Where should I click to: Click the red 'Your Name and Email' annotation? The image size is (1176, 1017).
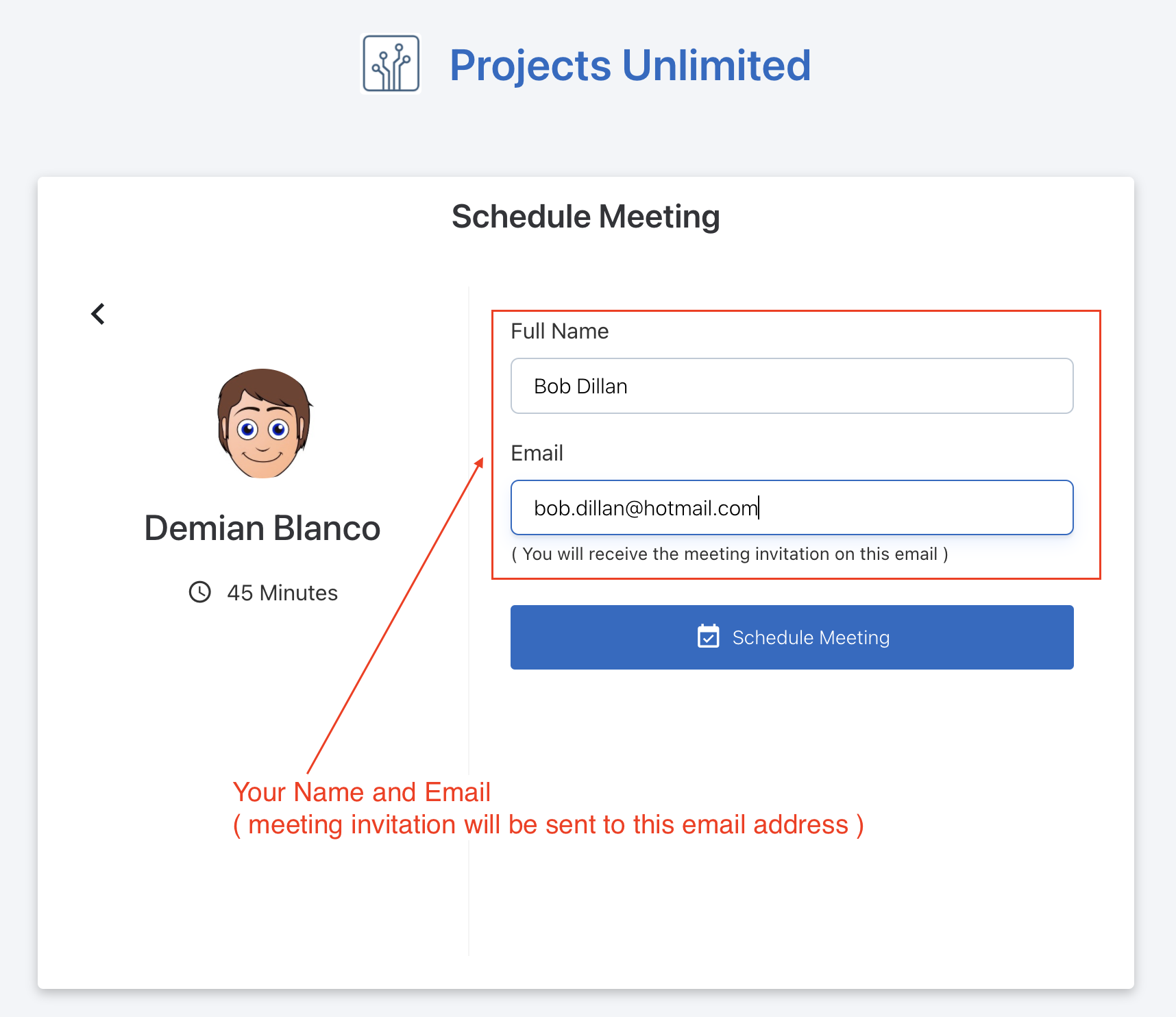tap(361, 792)
